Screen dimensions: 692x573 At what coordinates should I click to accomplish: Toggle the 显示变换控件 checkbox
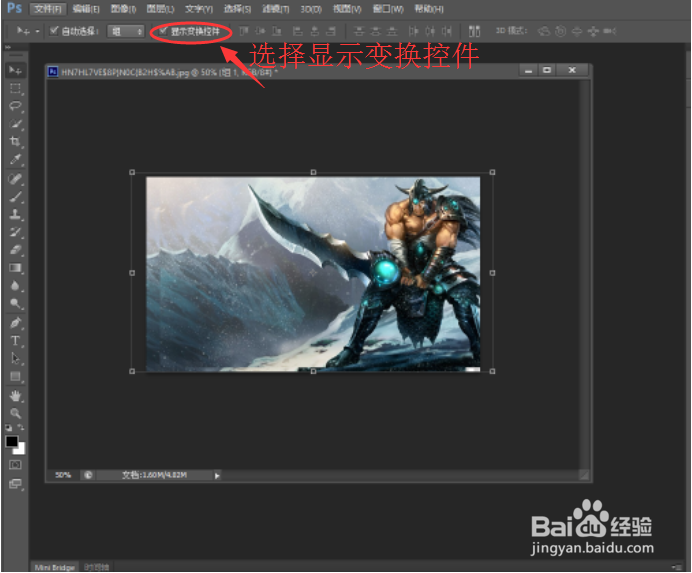coord(163,31)
